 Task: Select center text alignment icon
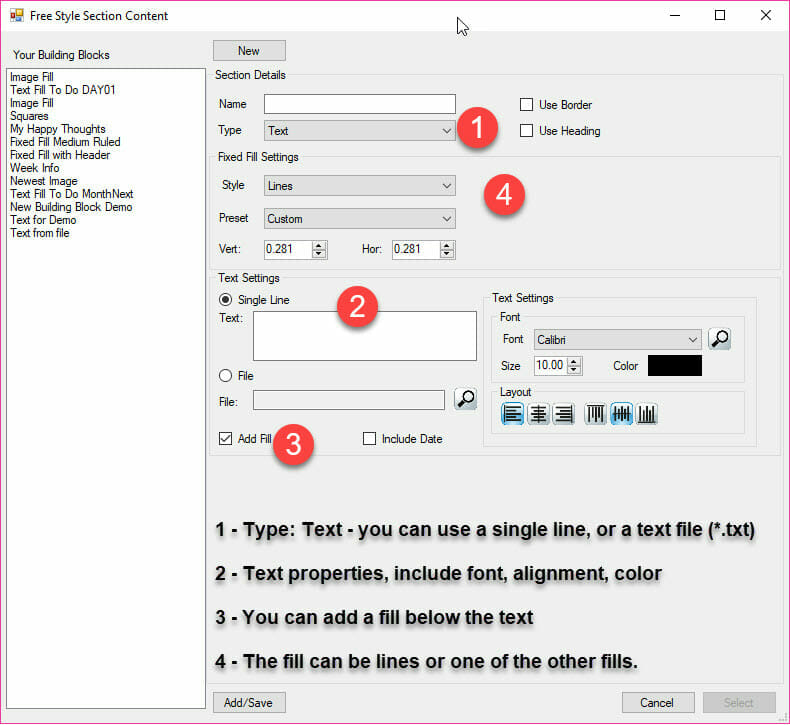pyautogui.click(x=538, y=414)
